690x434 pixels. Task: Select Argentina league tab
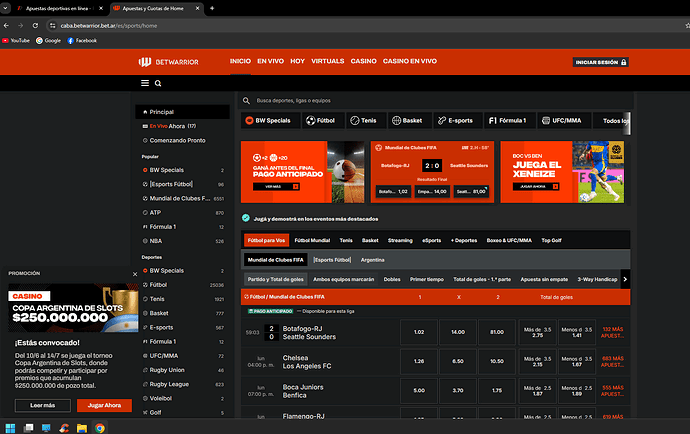pyautogui.click(x=372, y=260)
